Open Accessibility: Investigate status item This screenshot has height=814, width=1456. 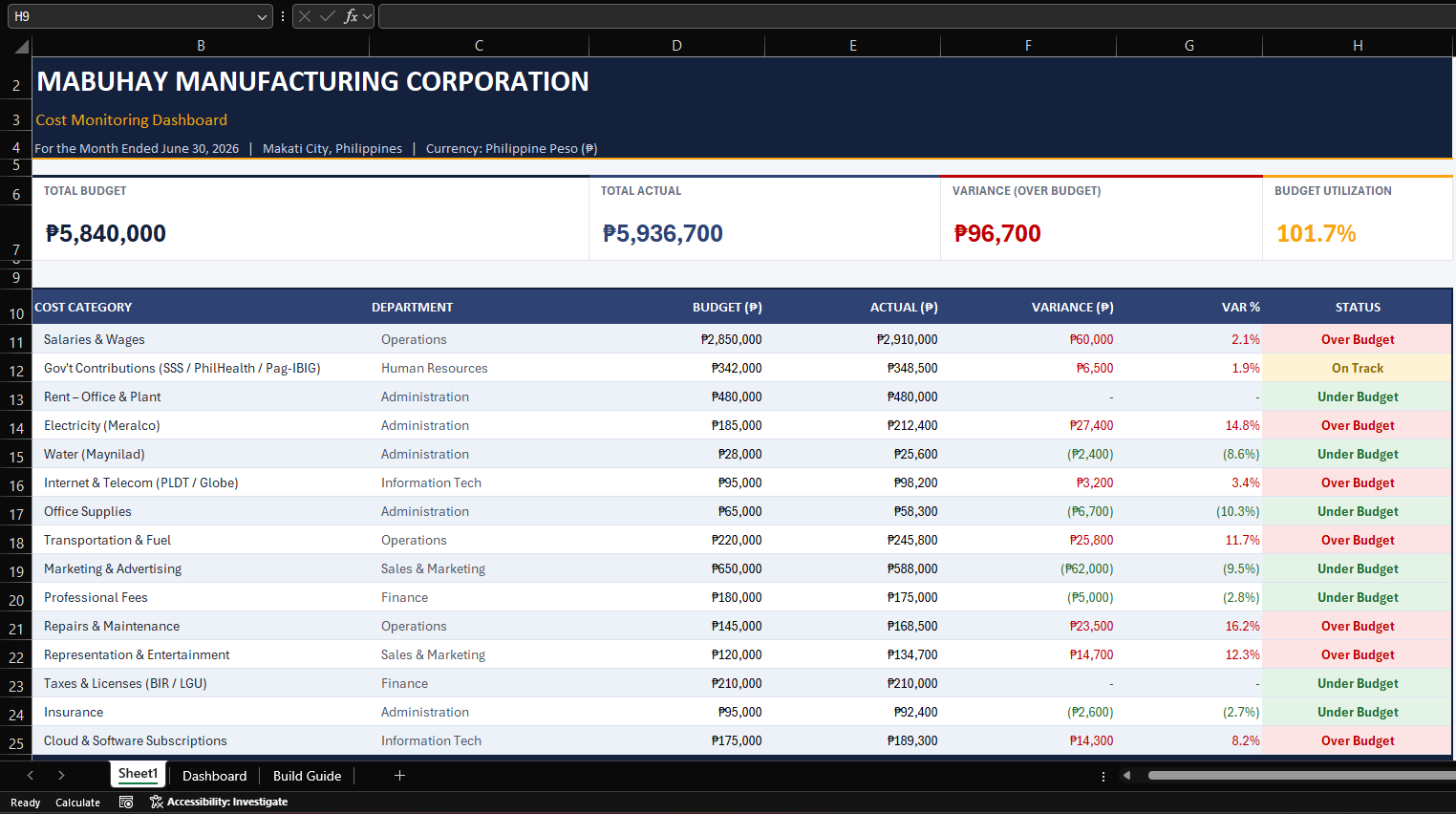219,803
